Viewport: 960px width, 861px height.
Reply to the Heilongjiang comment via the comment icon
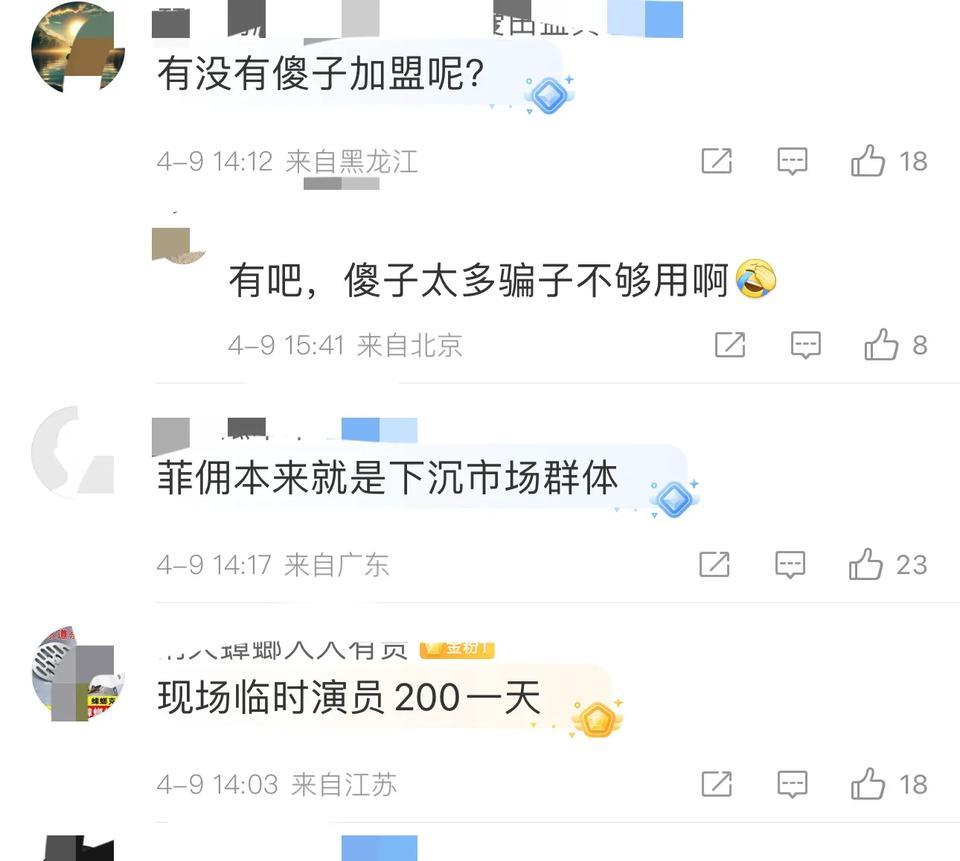click(x=792, y=162)
